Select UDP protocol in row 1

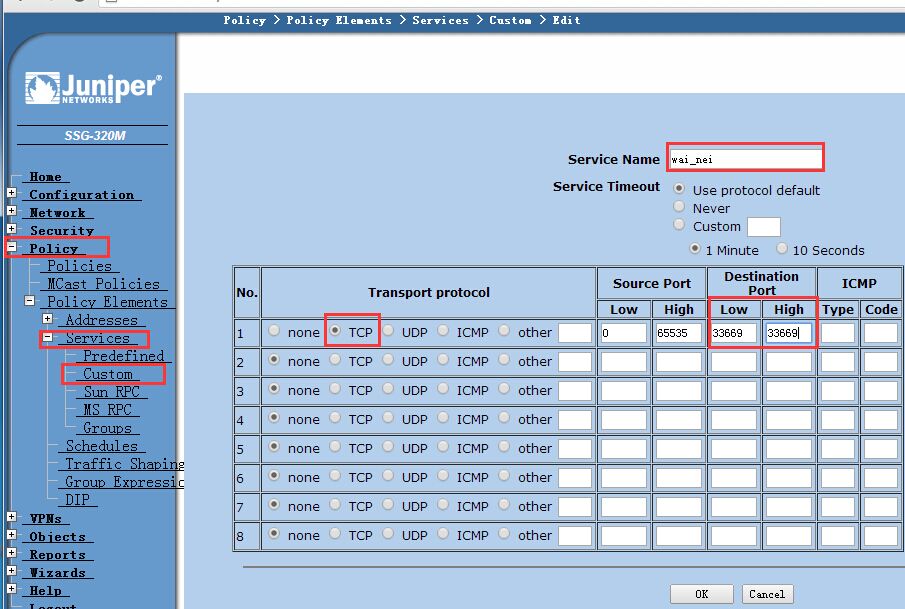click(389, 332)
